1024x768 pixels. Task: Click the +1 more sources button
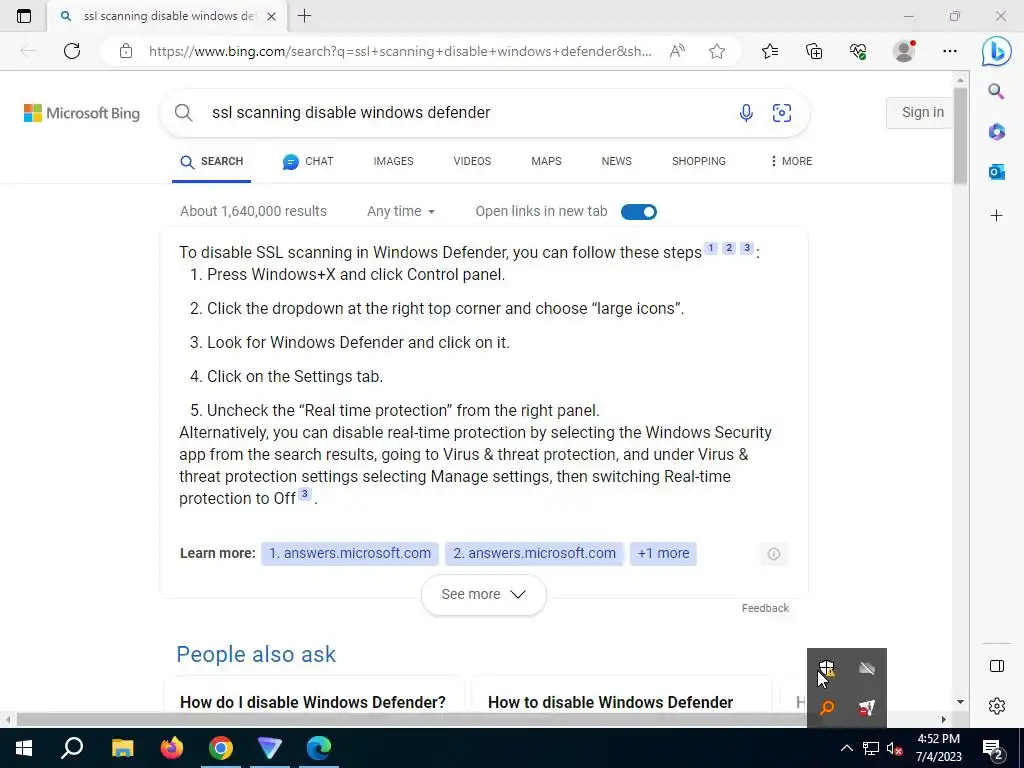tap(663, 553)
